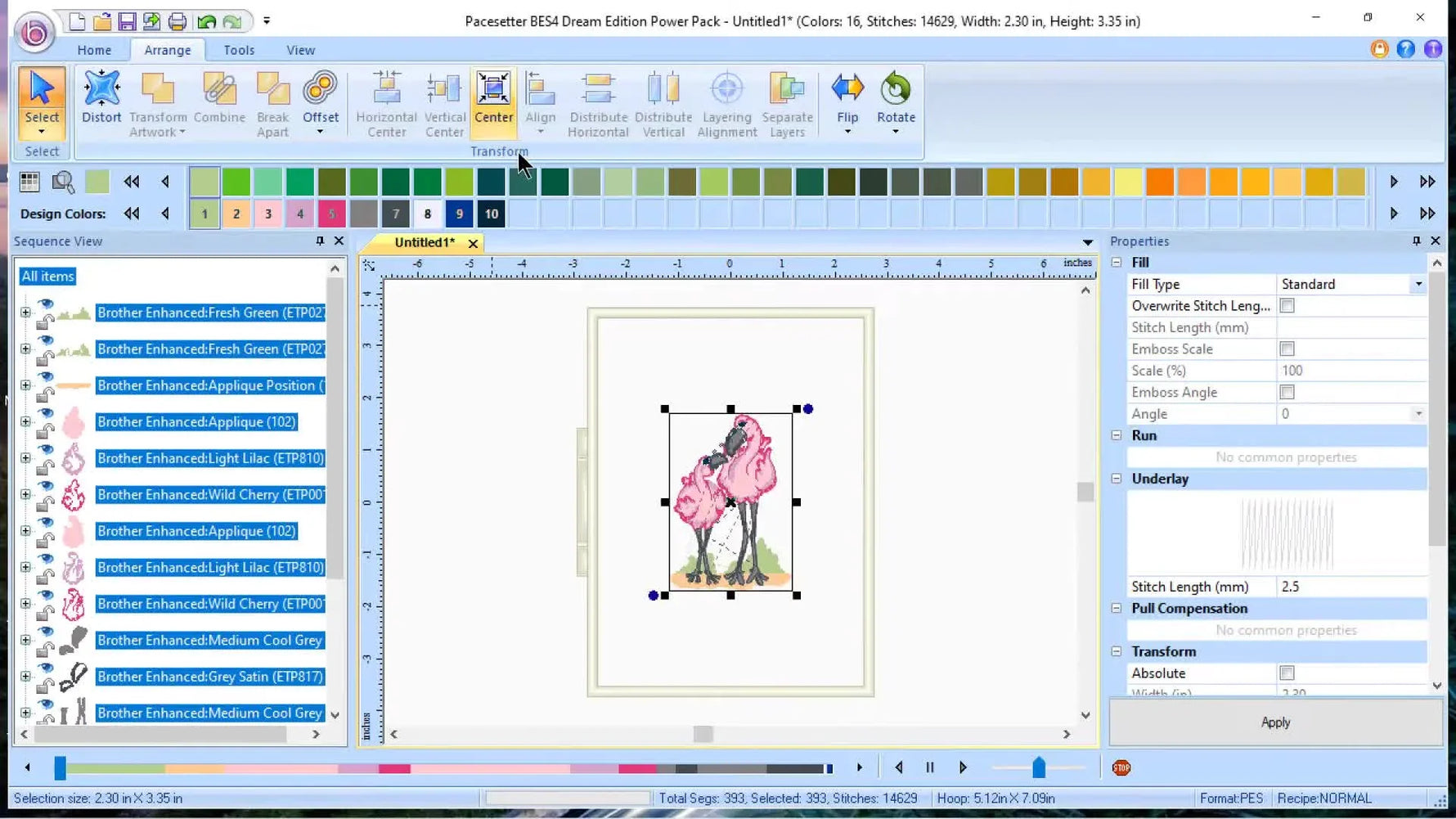Image resolution: width=1456 pixels, height=819 pixels.
Task: Enable Emboss Angle checkbox
Action: point(1287,393)
